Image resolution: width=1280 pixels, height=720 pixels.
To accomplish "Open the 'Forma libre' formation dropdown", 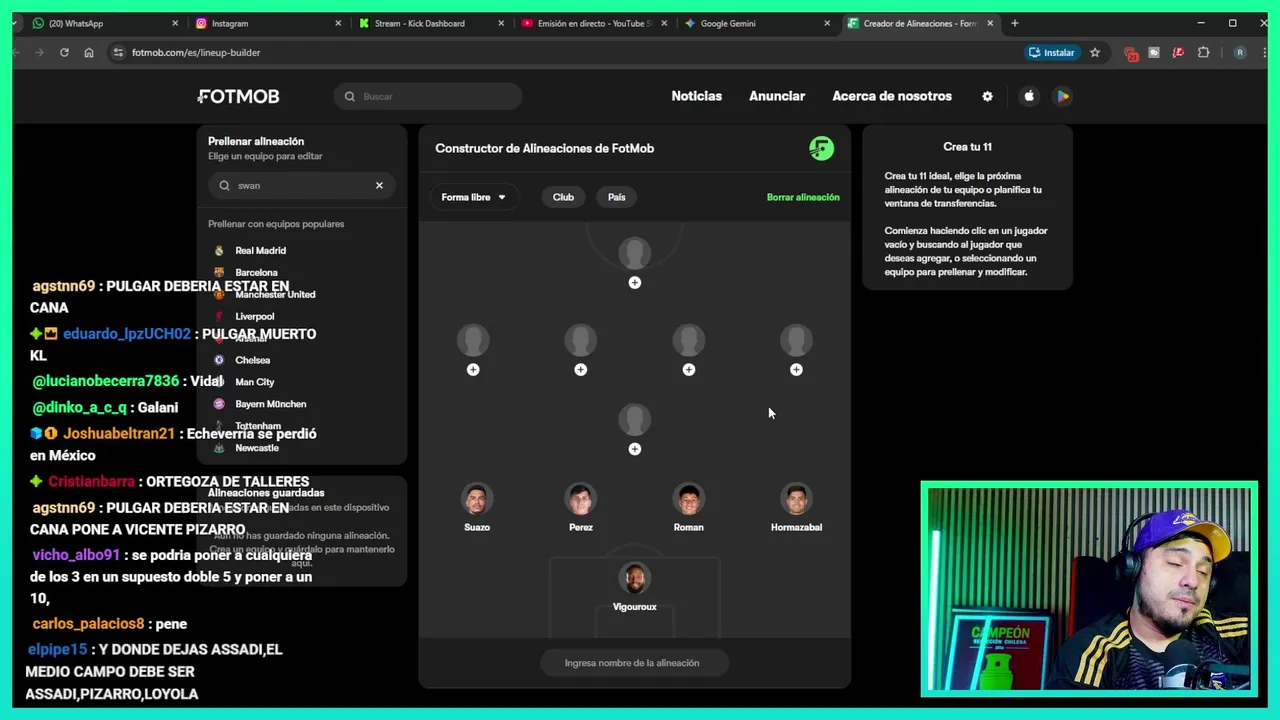I will 474,197.
